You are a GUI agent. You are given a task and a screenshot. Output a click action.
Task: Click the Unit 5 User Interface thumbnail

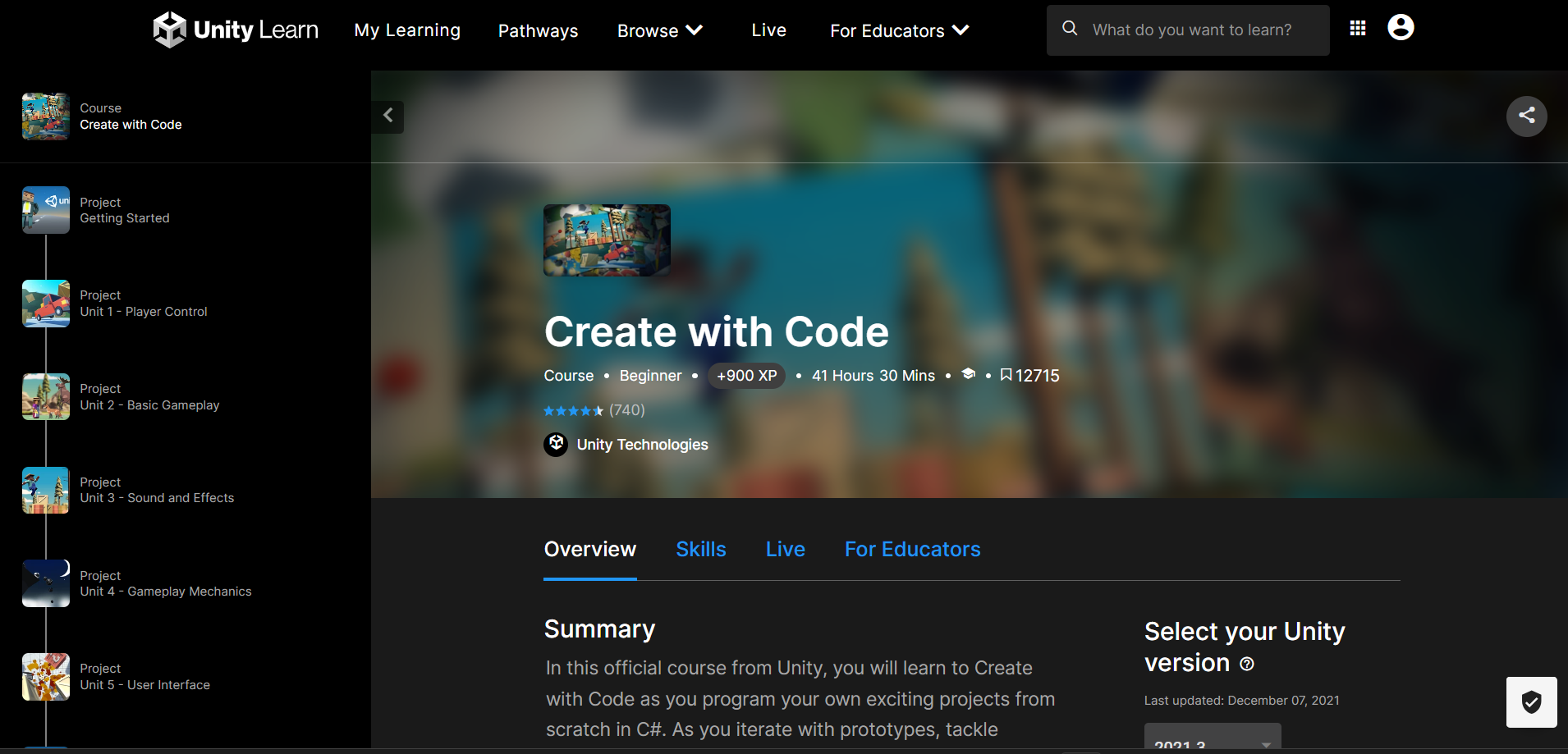(46, 677)
